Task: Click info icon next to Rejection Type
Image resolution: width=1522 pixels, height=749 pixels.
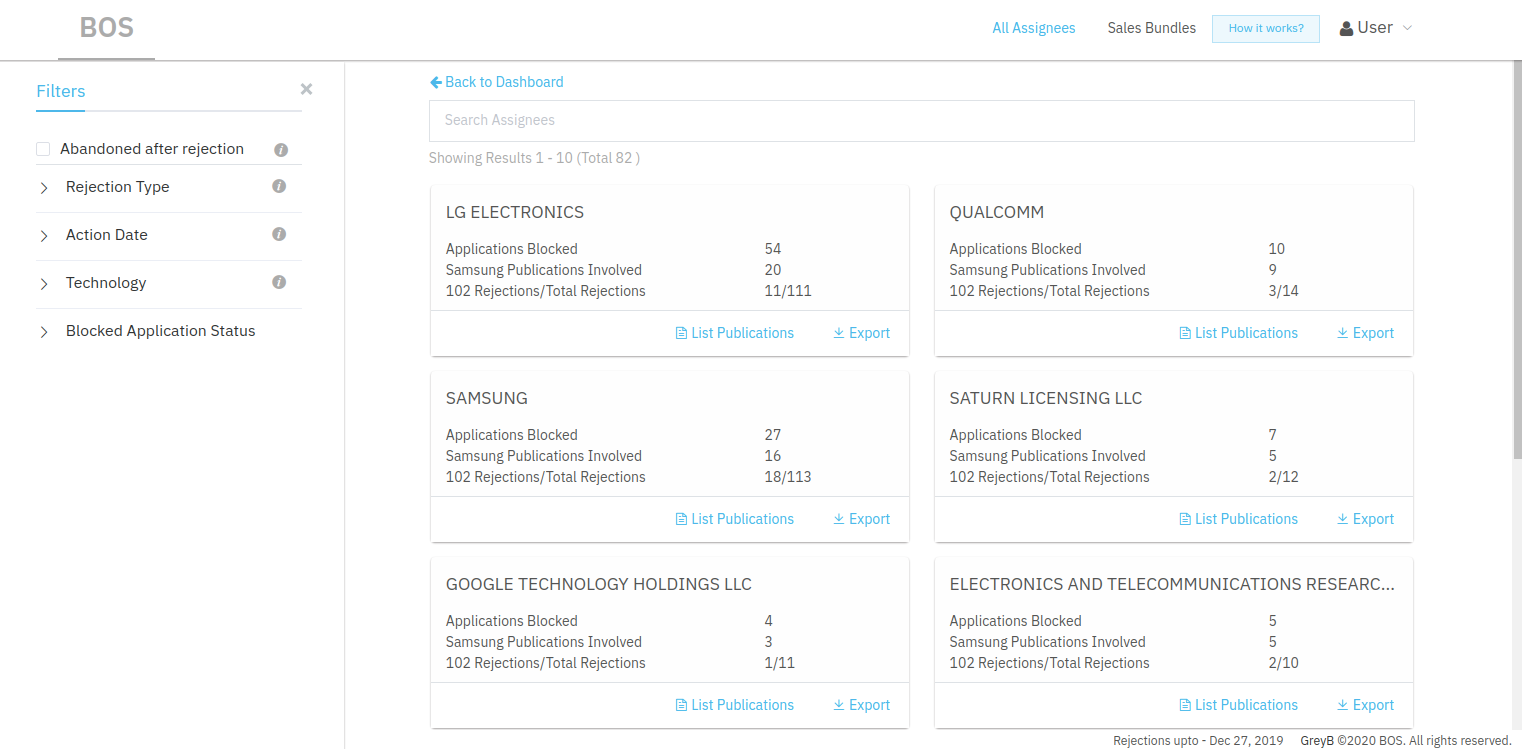Action: (279, 186)
